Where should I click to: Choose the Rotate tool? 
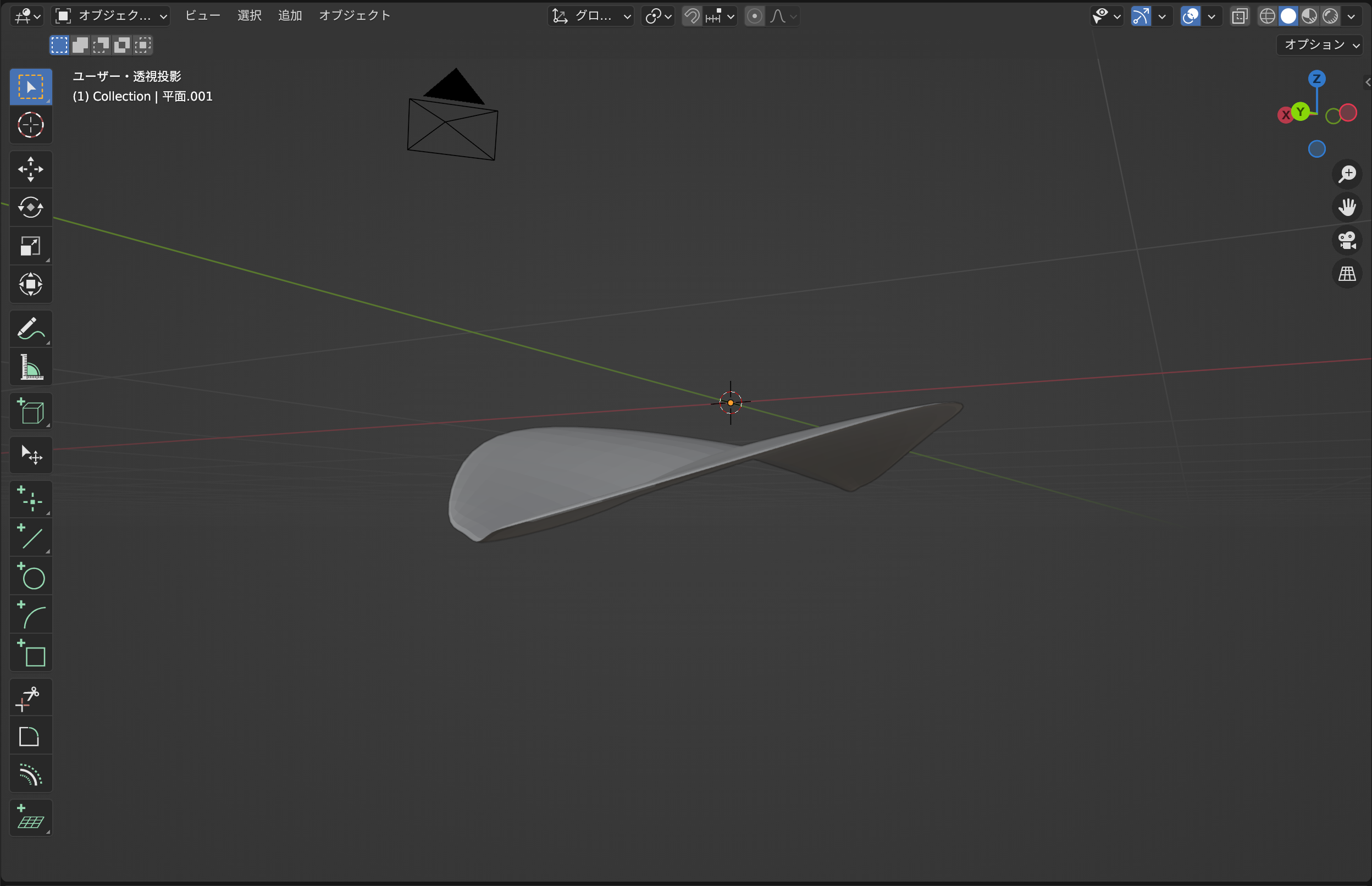[x=30, y=207]
